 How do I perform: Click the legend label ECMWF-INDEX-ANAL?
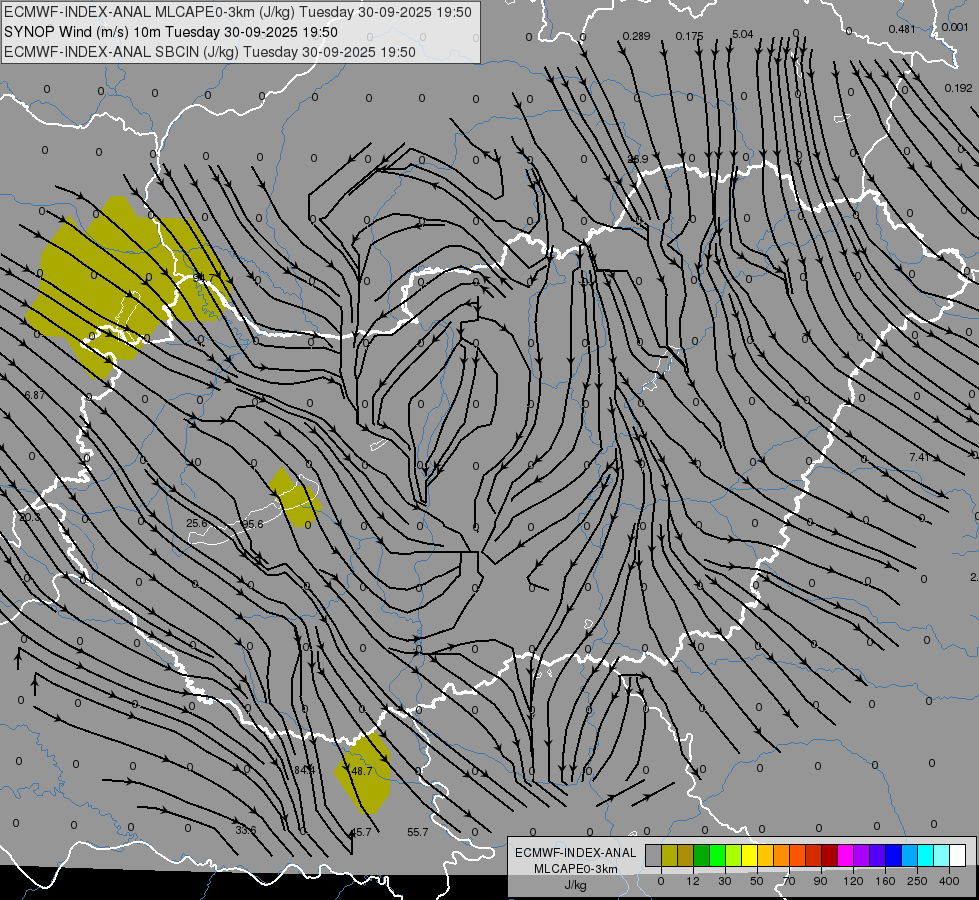[574, 852]
